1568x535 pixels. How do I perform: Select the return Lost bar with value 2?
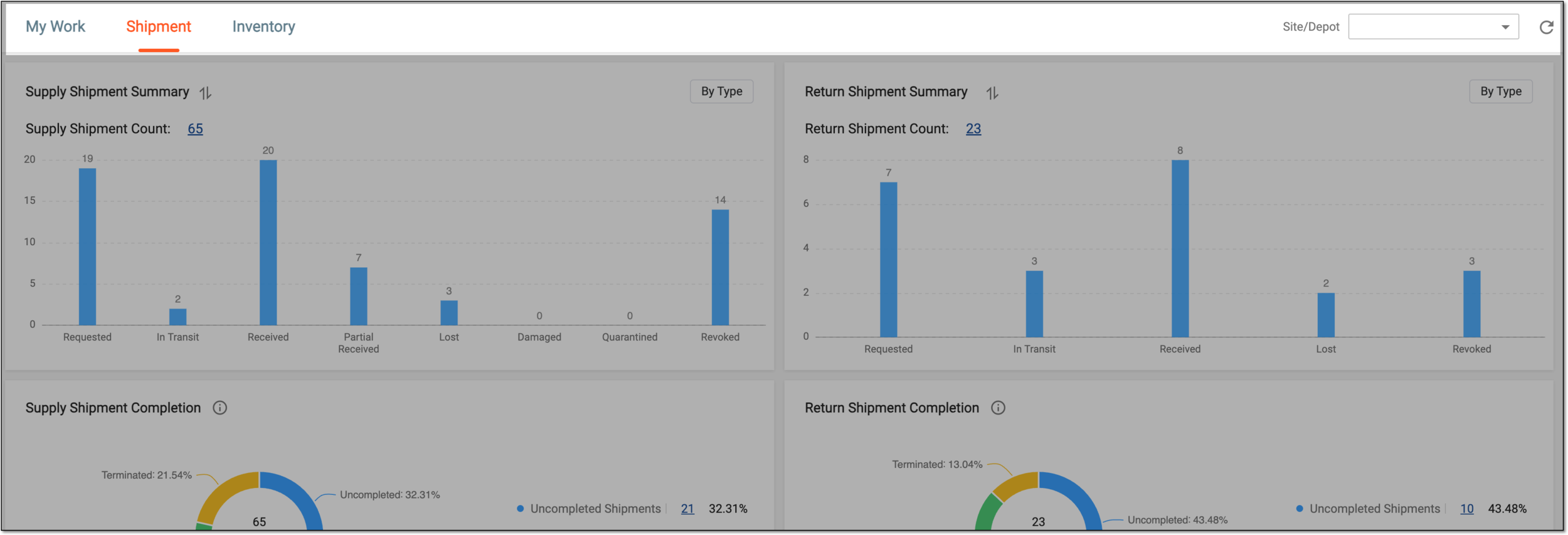tap(1326, 315)
